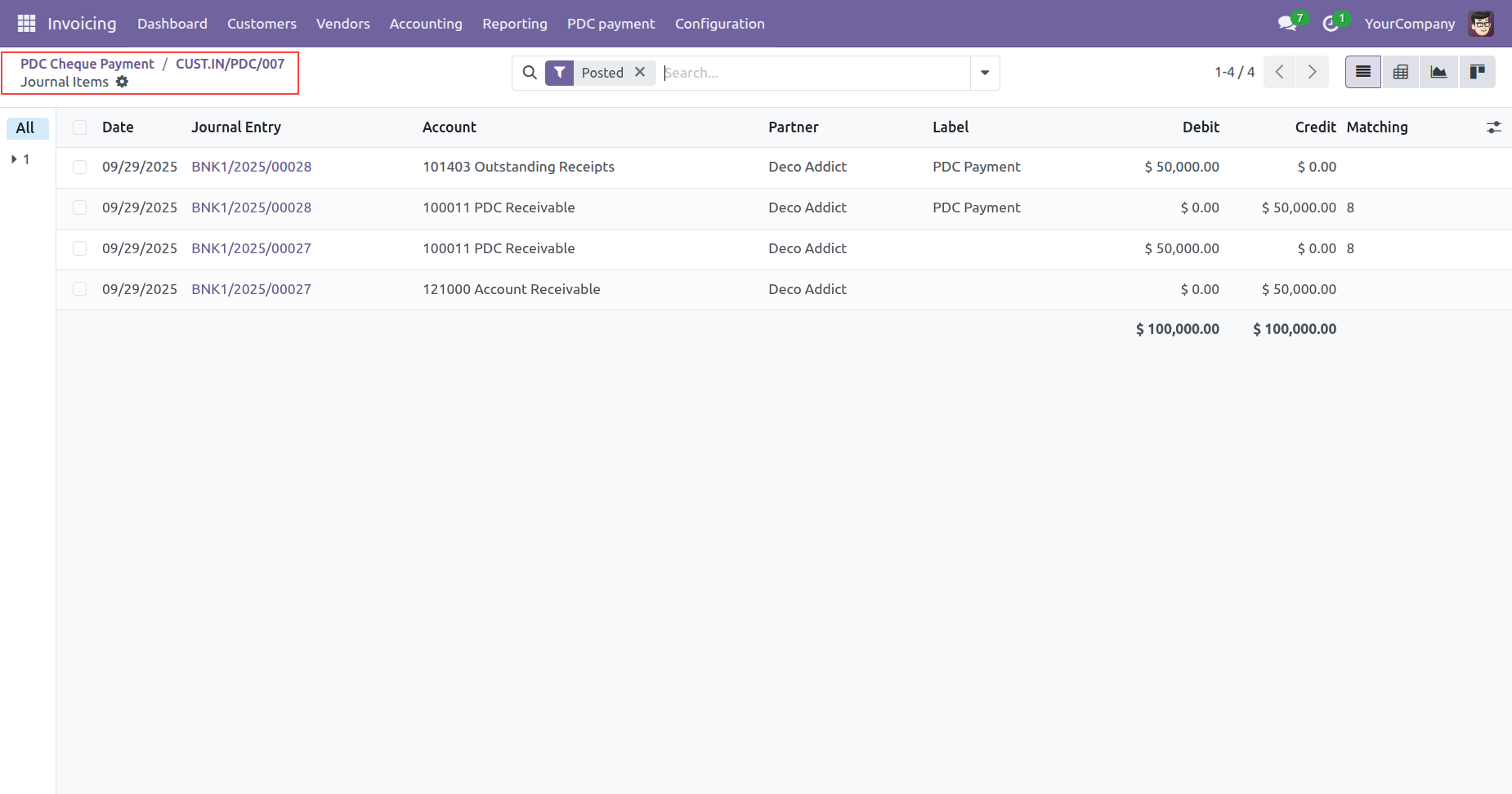The width and height of the screenshot is (1512, 794).
Task: Switch to the kanban view
Action: click(x=1477, y=72)
